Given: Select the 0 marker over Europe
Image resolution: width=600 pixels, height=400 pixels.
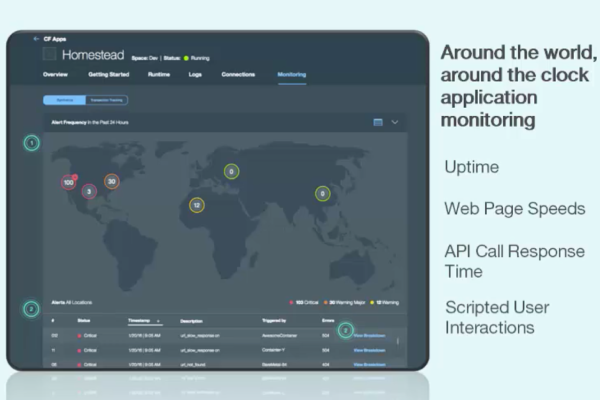Looking at the screenshot, I should (231, 171).
